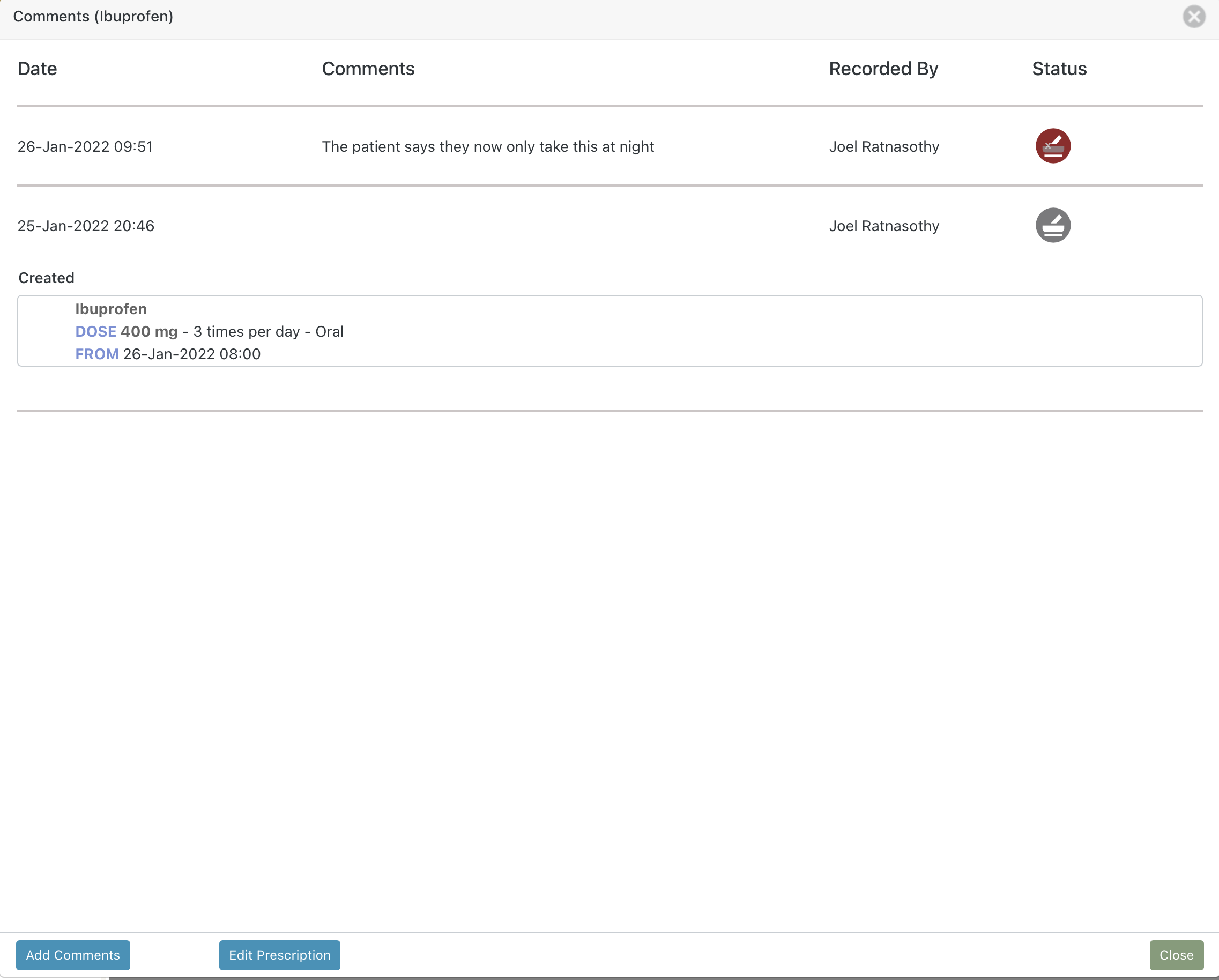Click the DOSE 400 mg line
Image resolution: width=1219 pixels, height=980 pixels.
[x=209, y=331]
